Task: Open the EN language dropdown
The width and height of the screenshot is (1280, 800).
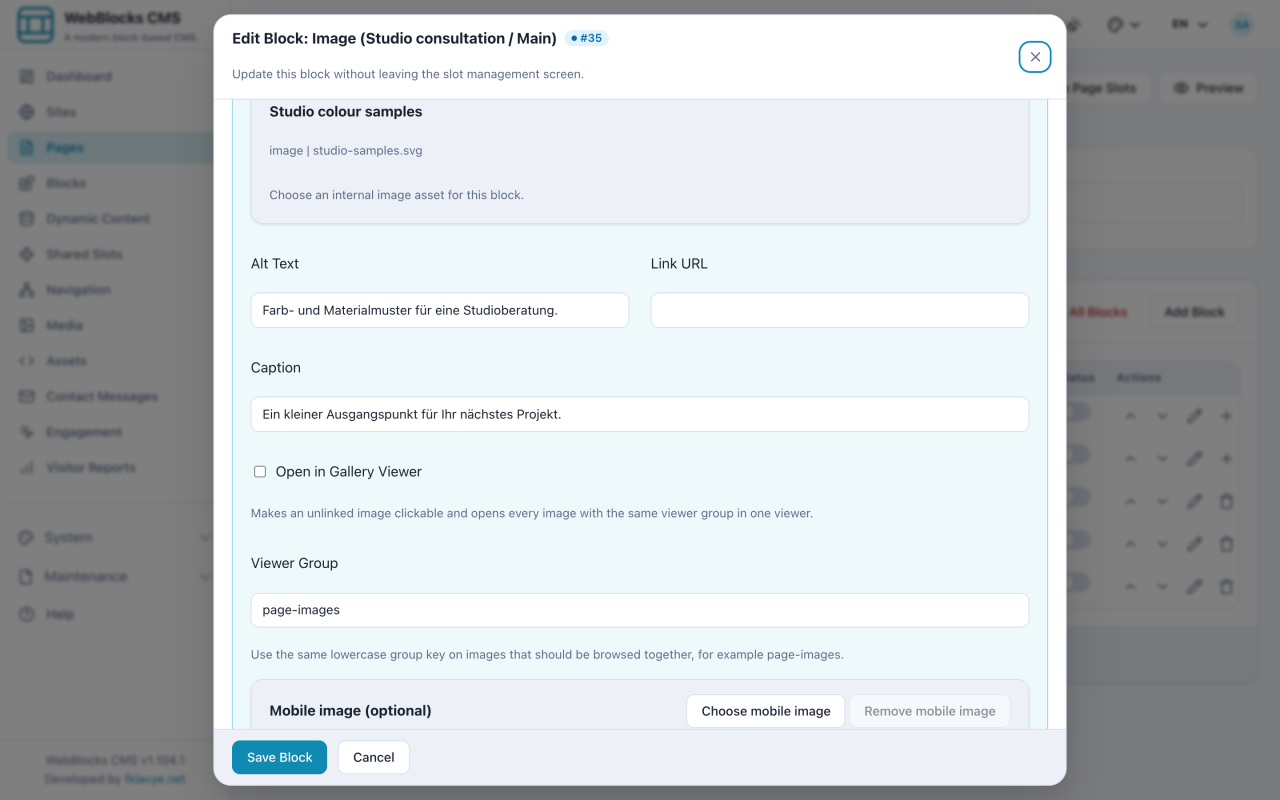Action: tap(1190, 25)
